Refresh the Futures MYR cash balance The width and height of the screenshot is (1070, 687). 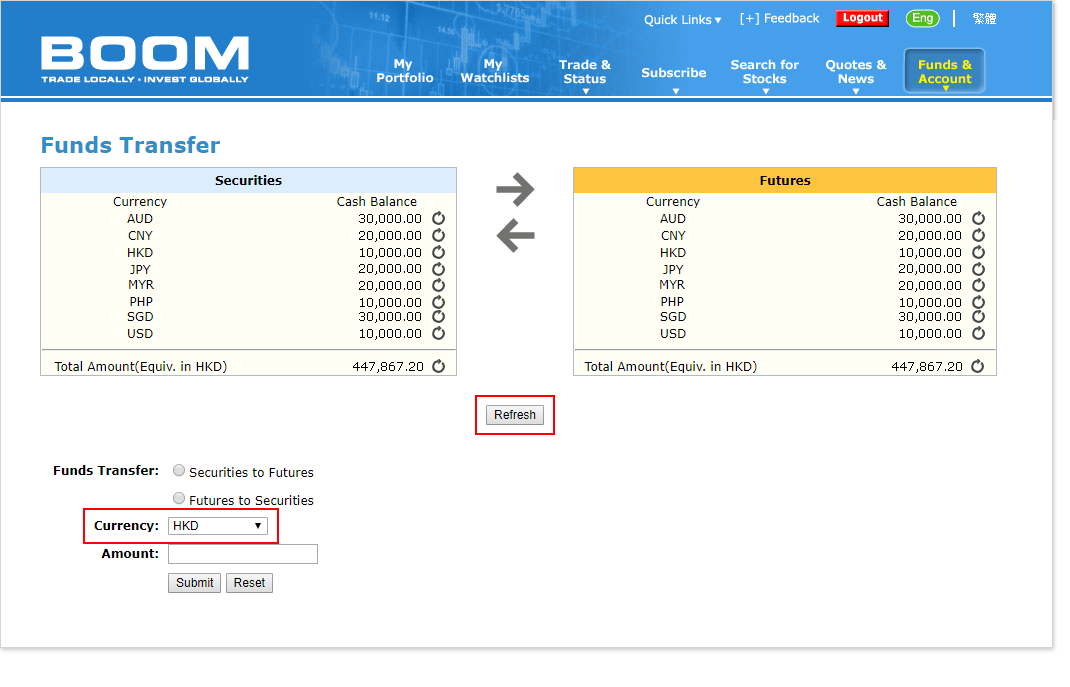[x=979, y=285]
